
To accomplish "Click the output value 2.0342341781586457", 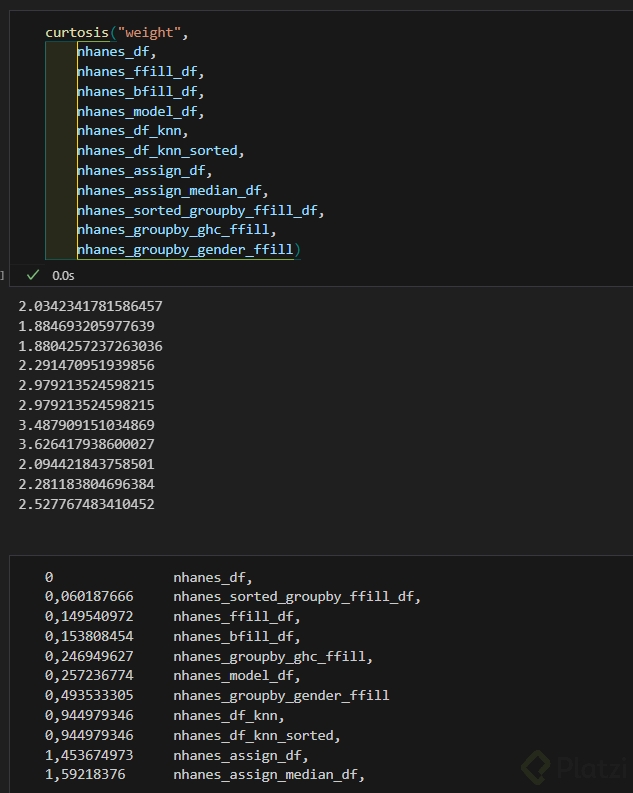I will click(90, 306).
